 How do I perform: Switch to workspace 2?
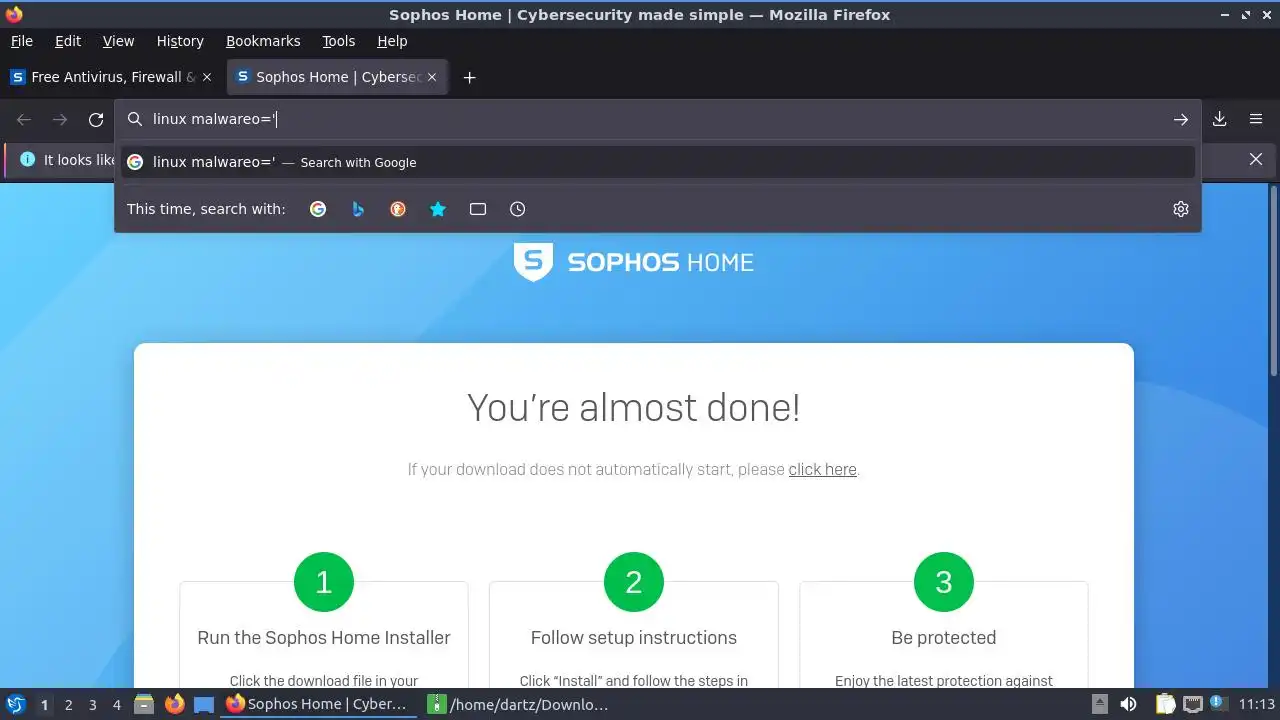coord(68,704)
